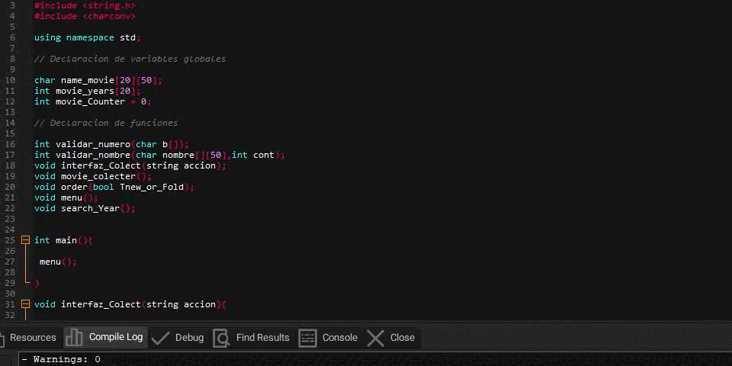Click '#include <charconv>' line
The image size is (732, 366).
[x=85, y=16]
